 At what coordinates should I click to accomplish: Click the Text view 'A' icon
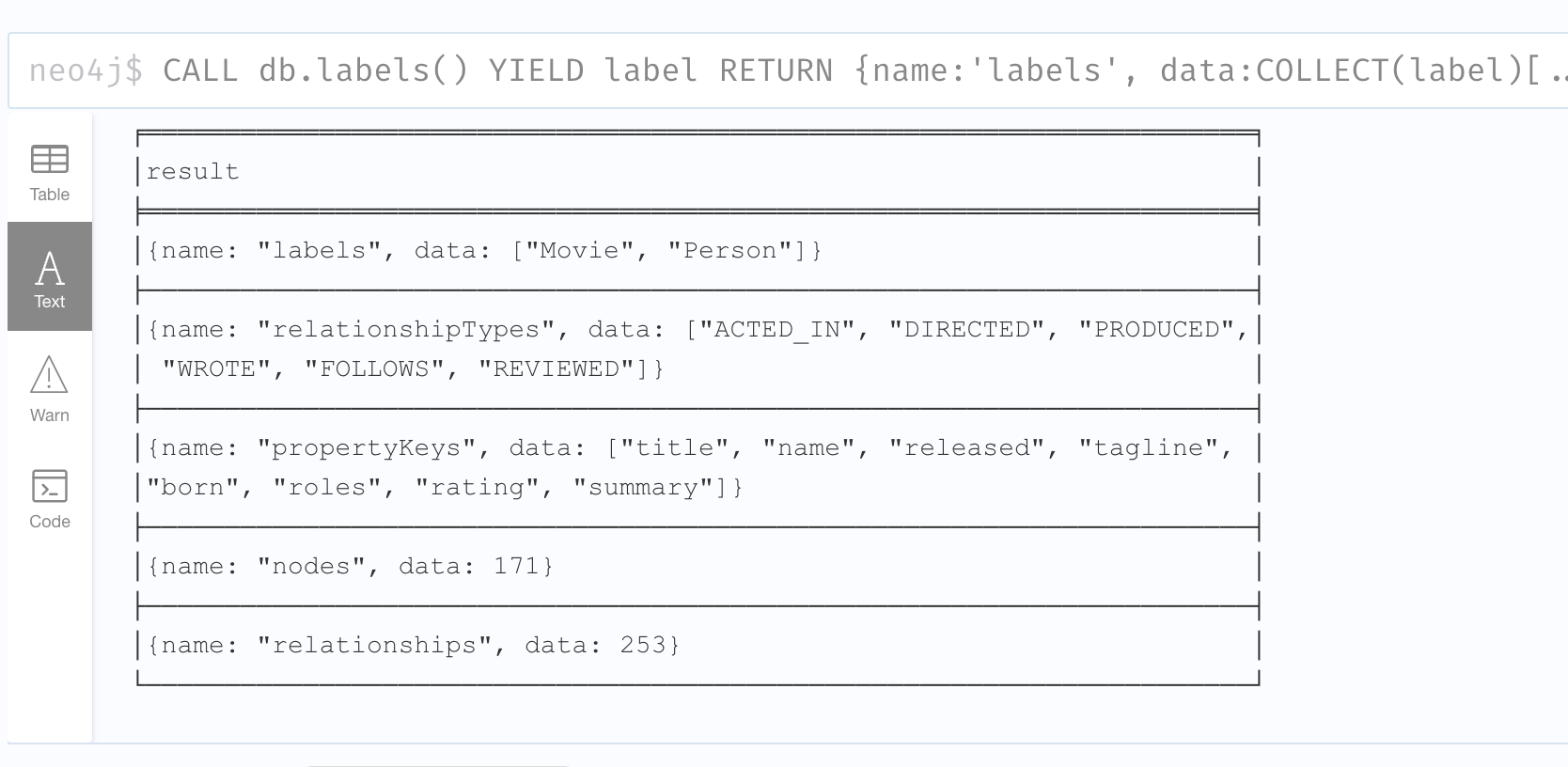50,268
